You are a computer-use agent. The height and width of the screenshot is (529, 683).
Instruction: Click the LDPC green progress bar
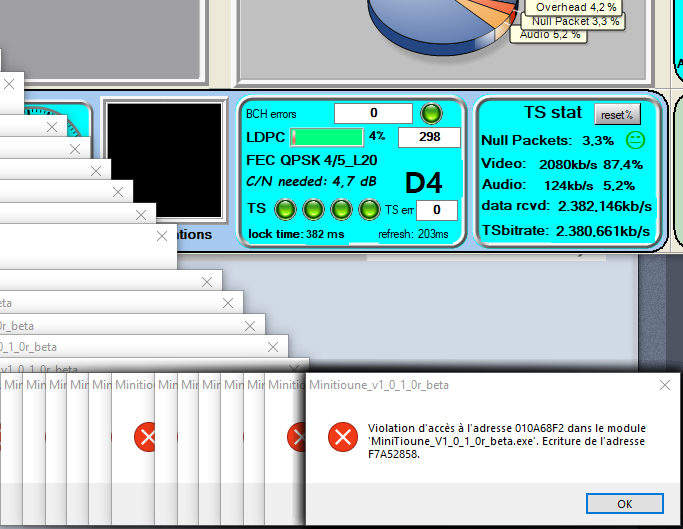[327, 137]
